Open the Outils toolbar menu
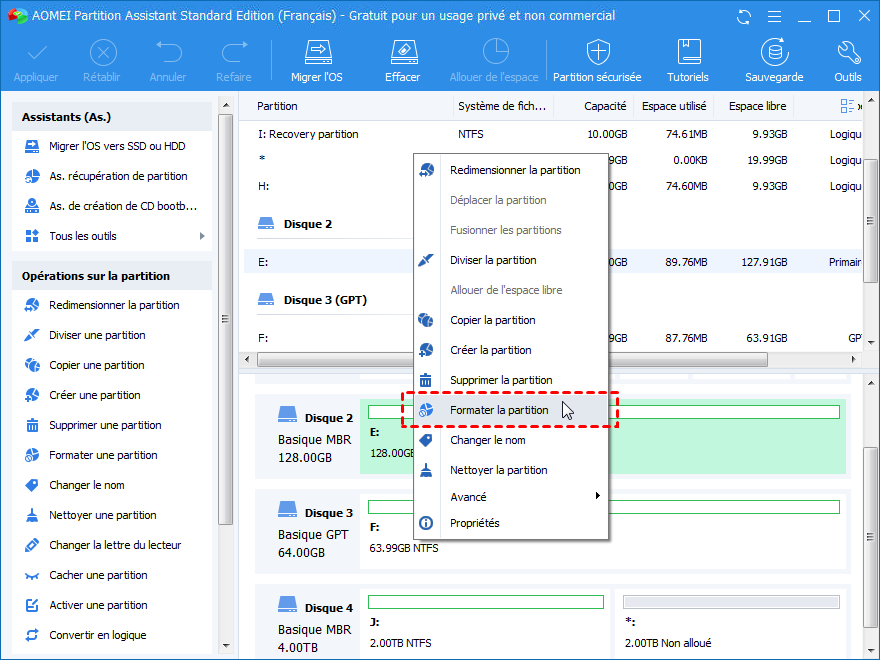This screenshot has width=880, height=660. click(847, 61)
